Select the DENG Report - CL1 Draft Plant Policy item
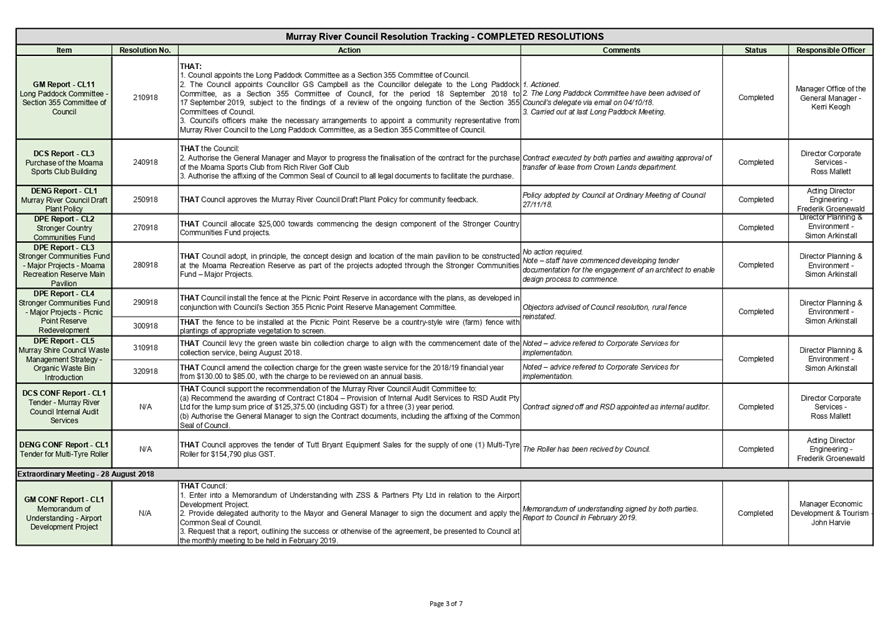The image size is (893, 626). click(64, 199)
